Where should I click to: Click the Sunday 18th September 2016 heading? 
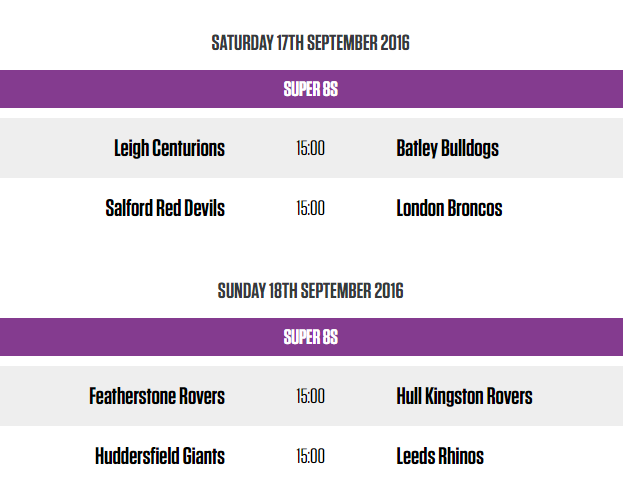click(311, 291)
